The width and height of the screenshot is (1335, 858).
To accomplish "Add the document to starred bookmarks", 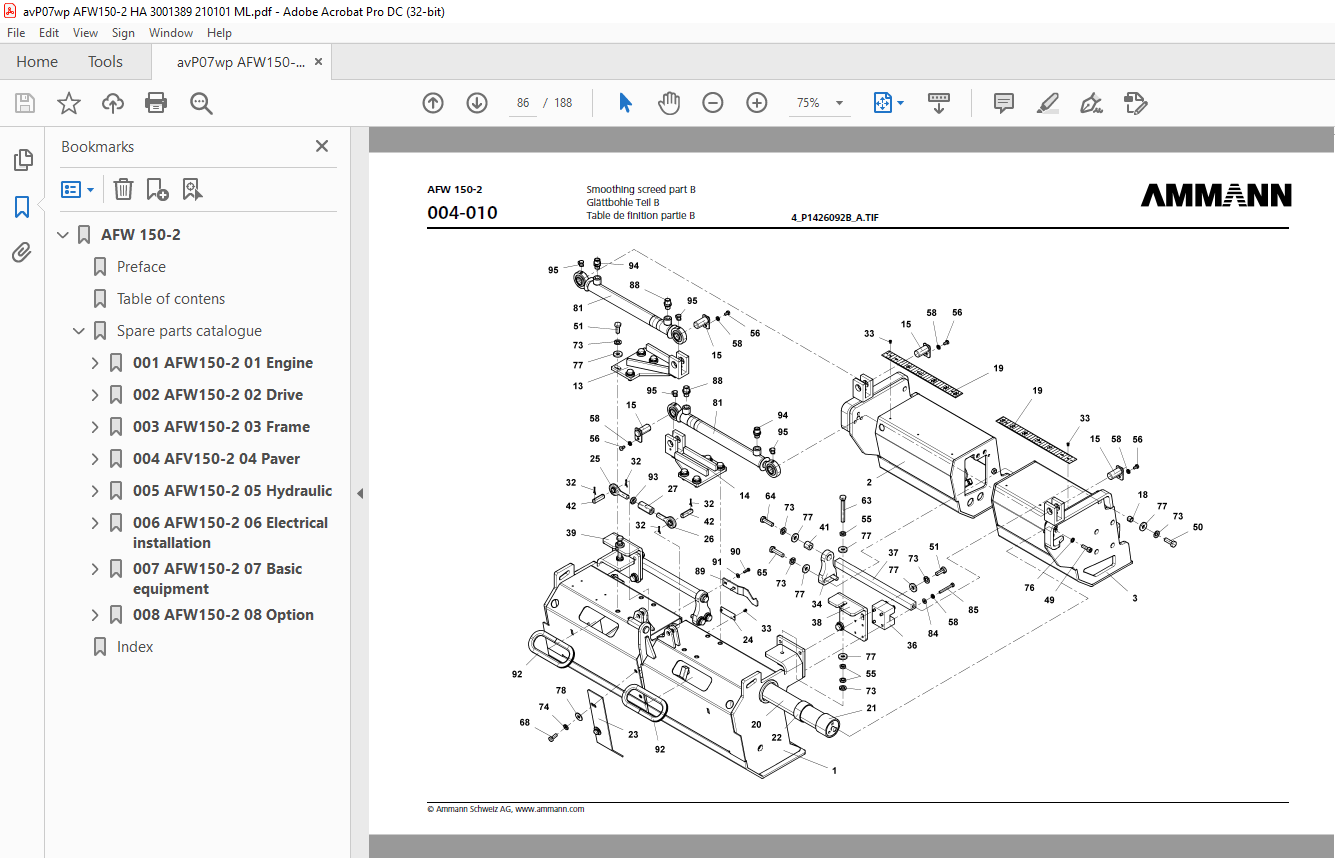I will pos(68,103).
